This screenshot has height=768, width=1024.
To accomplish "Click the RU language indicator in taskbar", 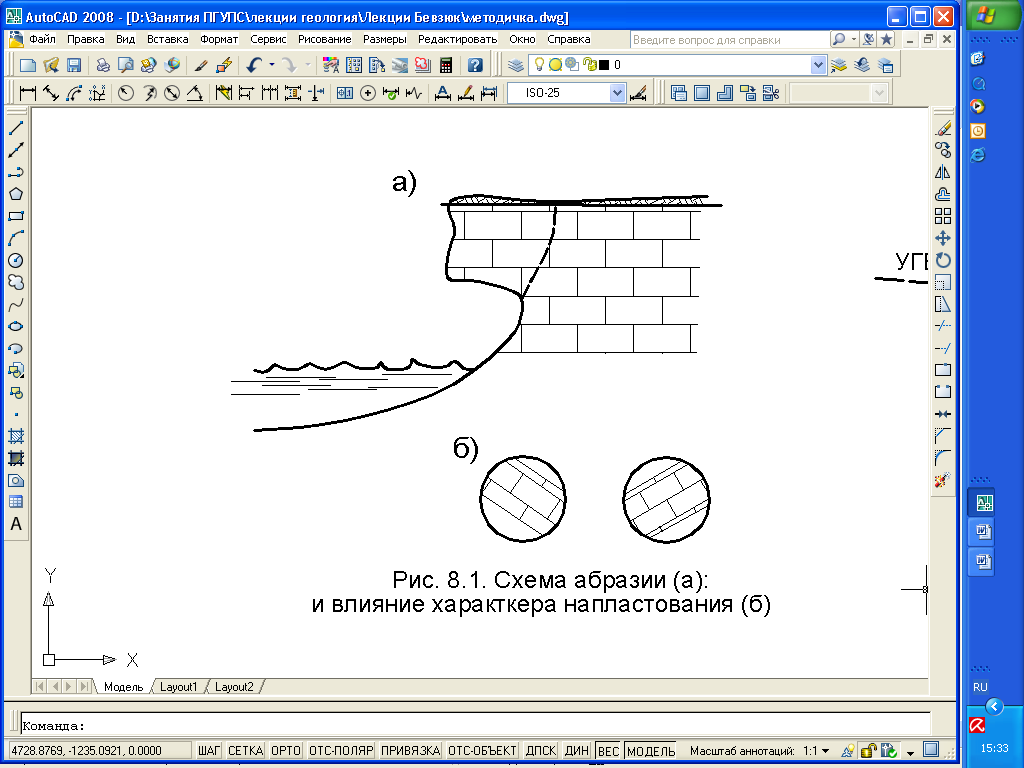I will point(980,687).
